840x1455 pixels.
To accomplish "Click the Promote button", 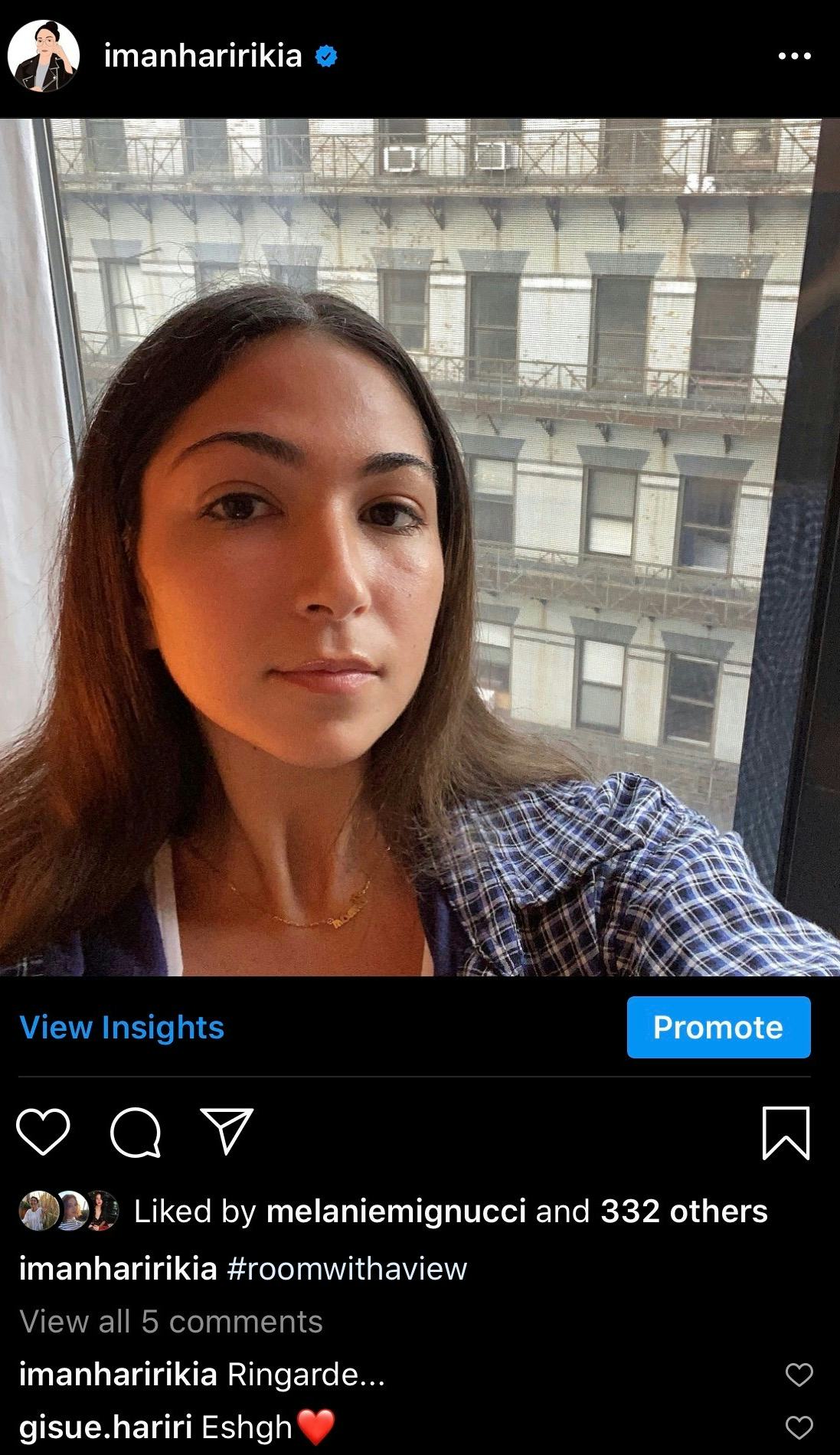I will [x=718, y=1027].
